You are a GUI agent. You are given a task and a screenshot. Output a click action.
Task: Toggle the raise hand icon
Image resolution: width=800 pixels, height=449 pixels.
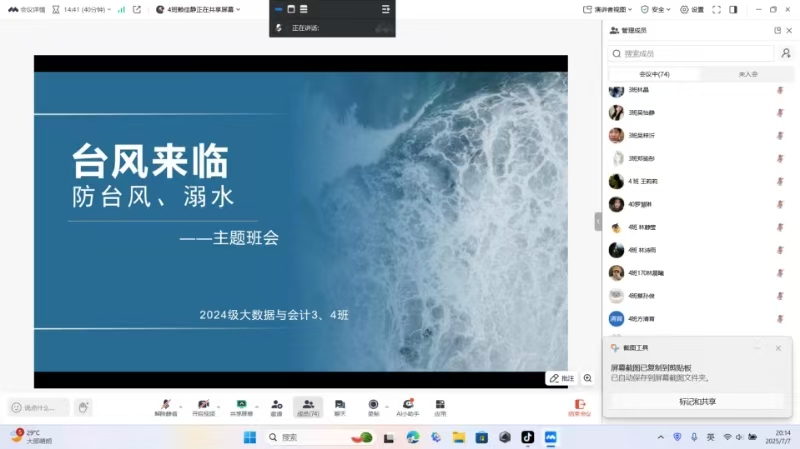[83, 407]
